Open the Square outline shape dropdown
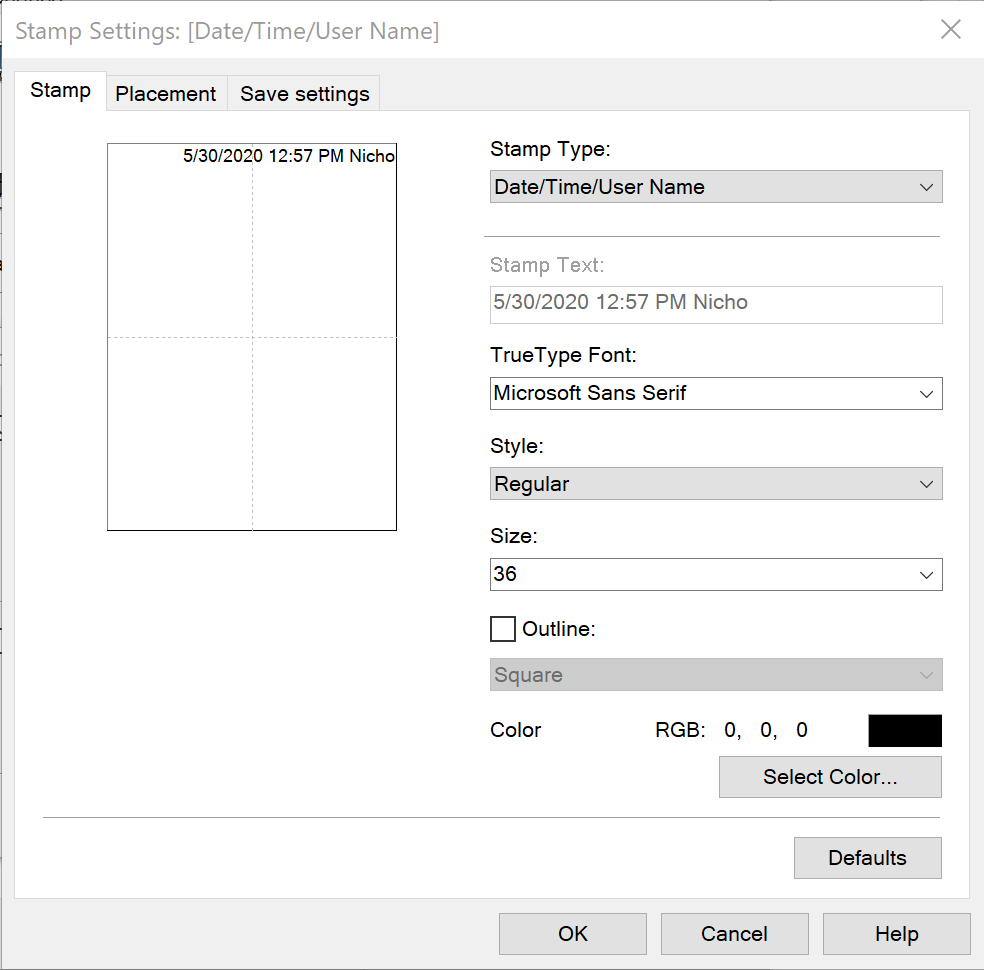Screen dimensions: 984x970 tap(715, 675)
